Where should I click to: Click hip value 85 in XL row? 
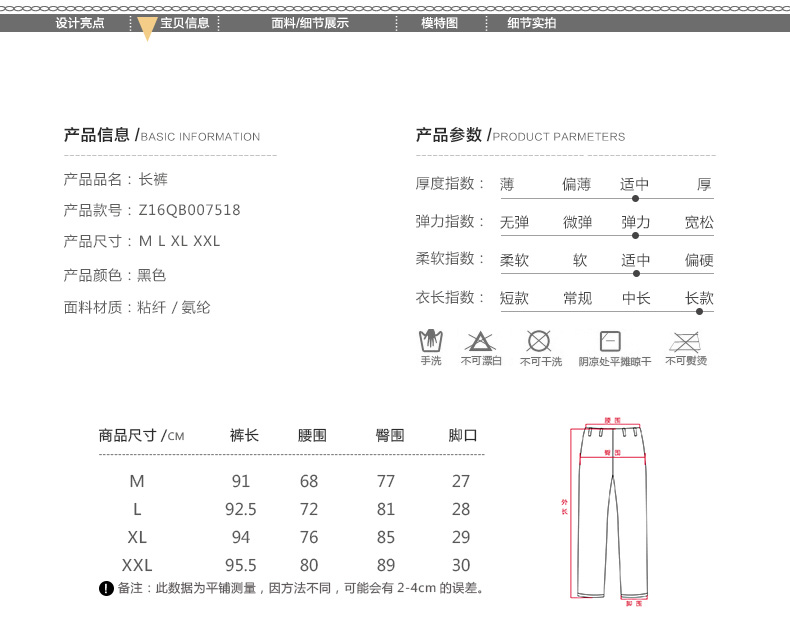pyautogui.click(x=386, y=537)
